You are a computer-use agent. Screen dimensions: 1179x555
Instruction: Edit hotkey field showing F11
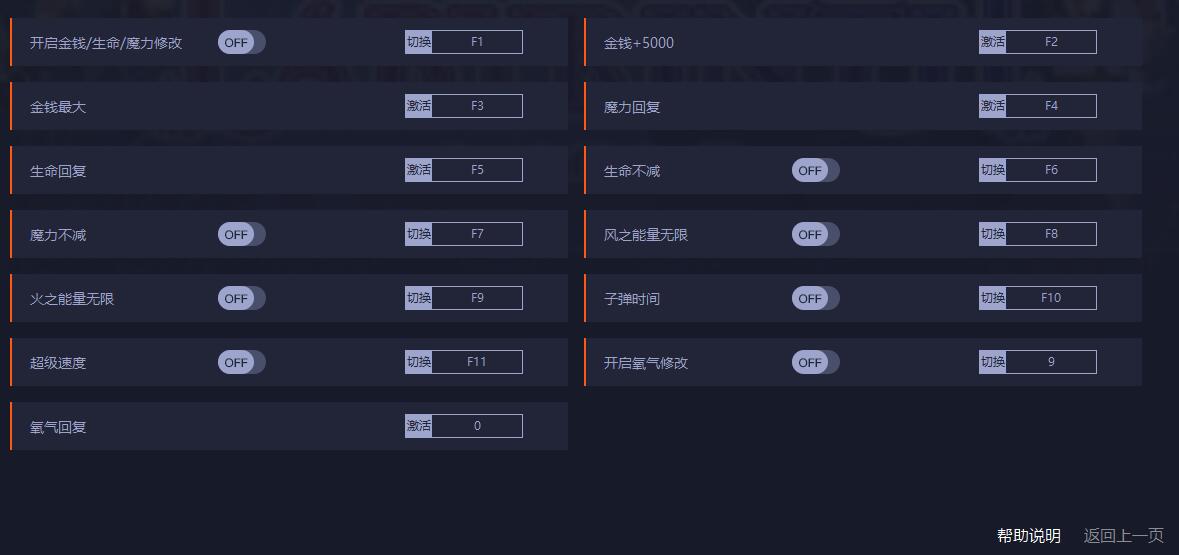(477, 362)
